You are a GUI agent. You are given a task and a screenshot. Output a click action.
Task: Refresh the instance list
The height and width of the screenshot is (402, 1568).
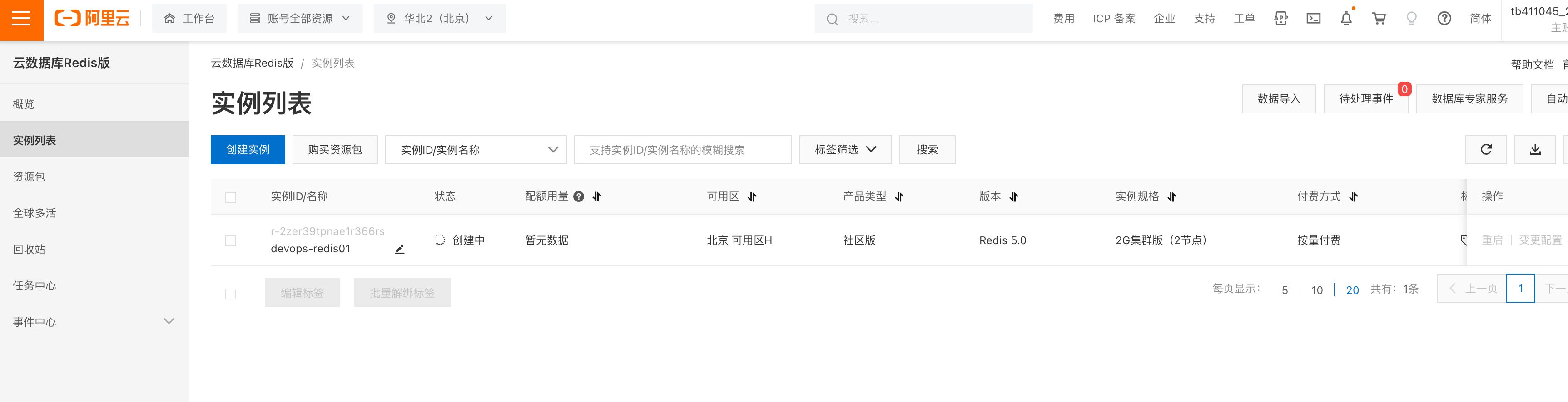coord(1485,150)
